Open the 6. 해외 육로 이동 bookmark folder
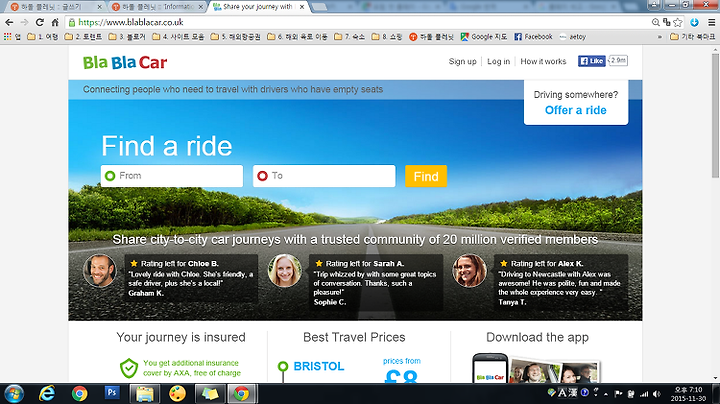720x404 pixels. tap(297, 37)
